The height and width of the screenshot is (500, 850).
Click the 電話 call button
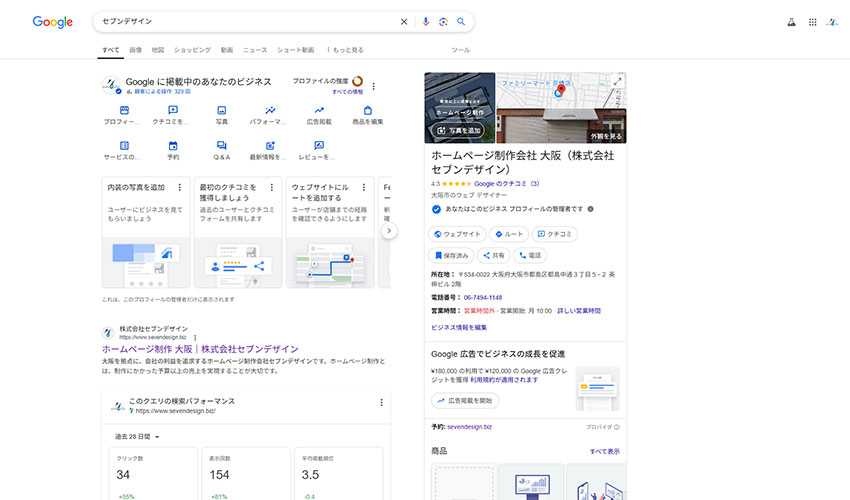[530, 255]
